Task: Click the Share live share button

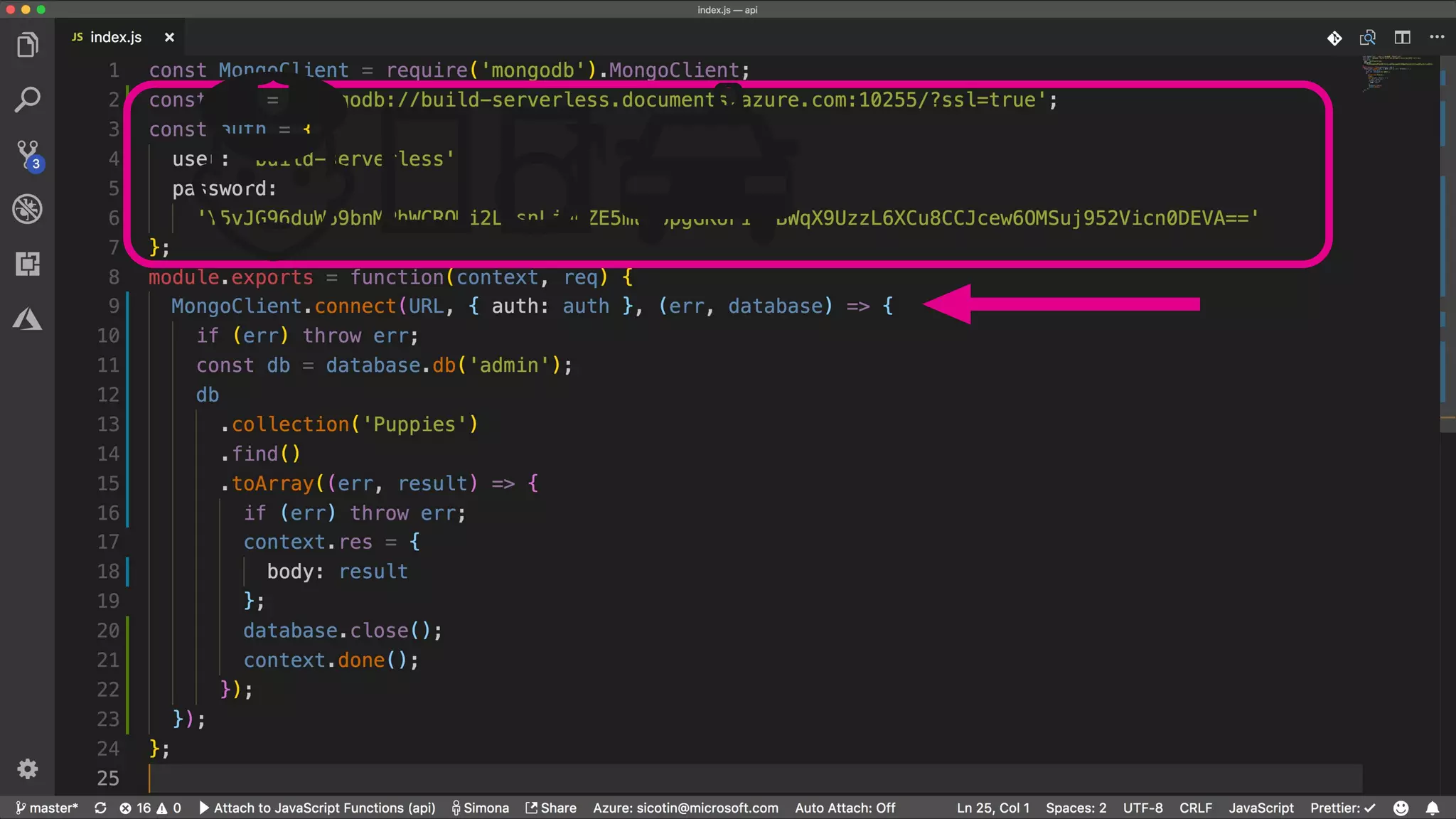Action: point(551,808)
